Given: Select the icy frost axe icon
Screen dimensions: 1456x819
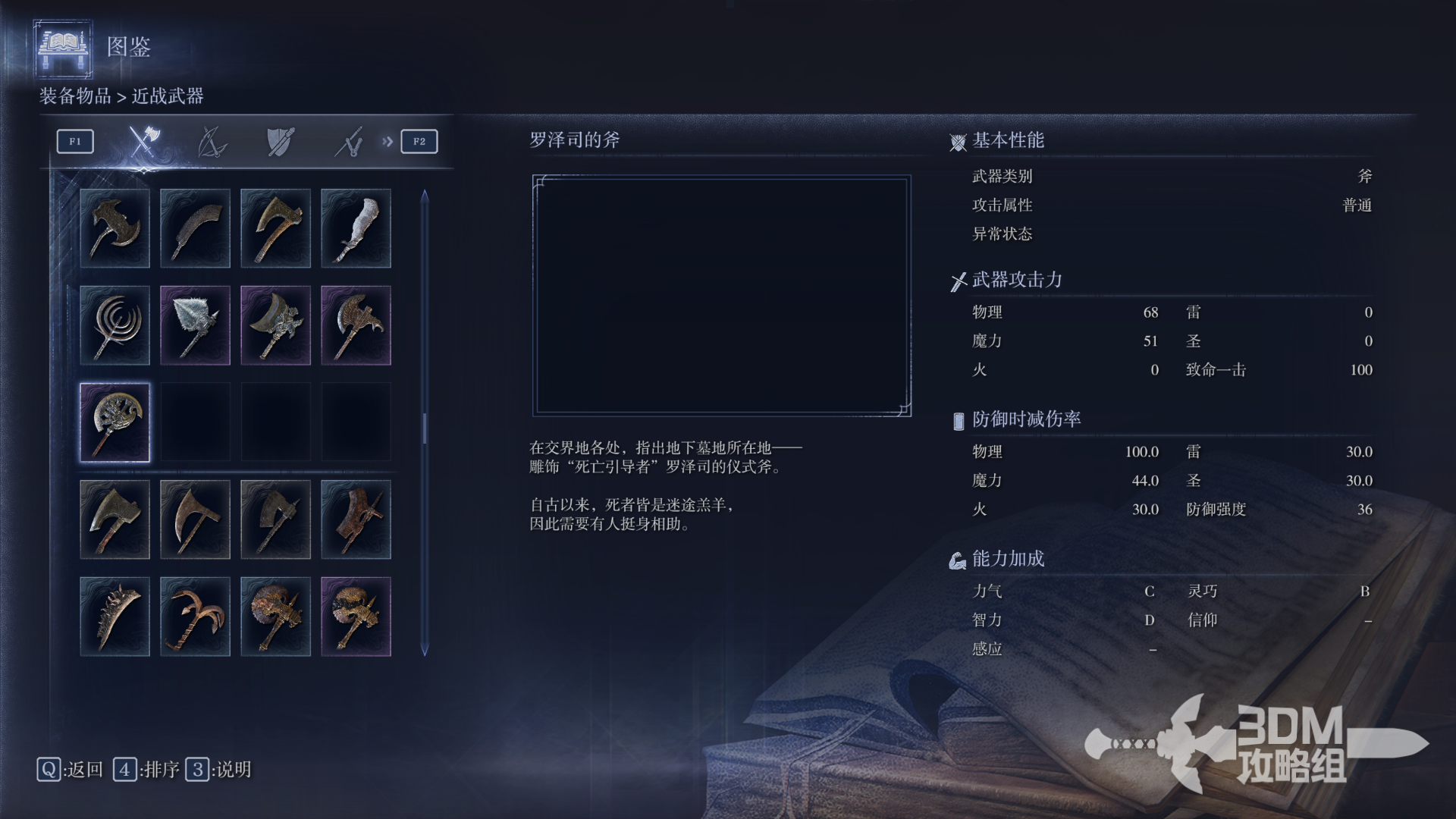Looking at the screenshot, I should pos(195,325).
